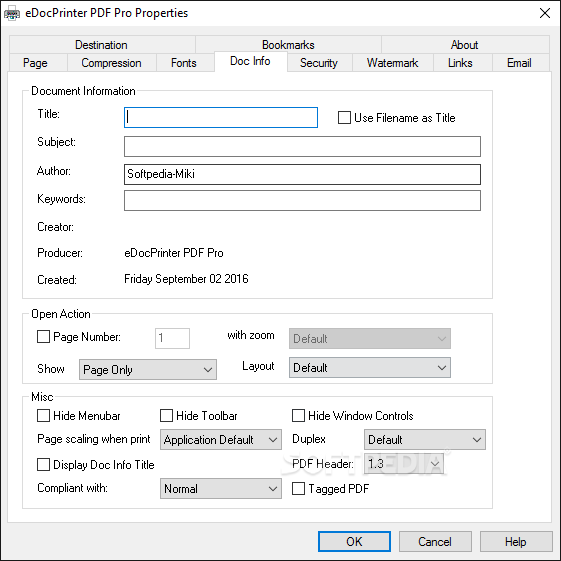Expand Page scaling when print dropdown
561x561 pixels.
pos(221,439)
